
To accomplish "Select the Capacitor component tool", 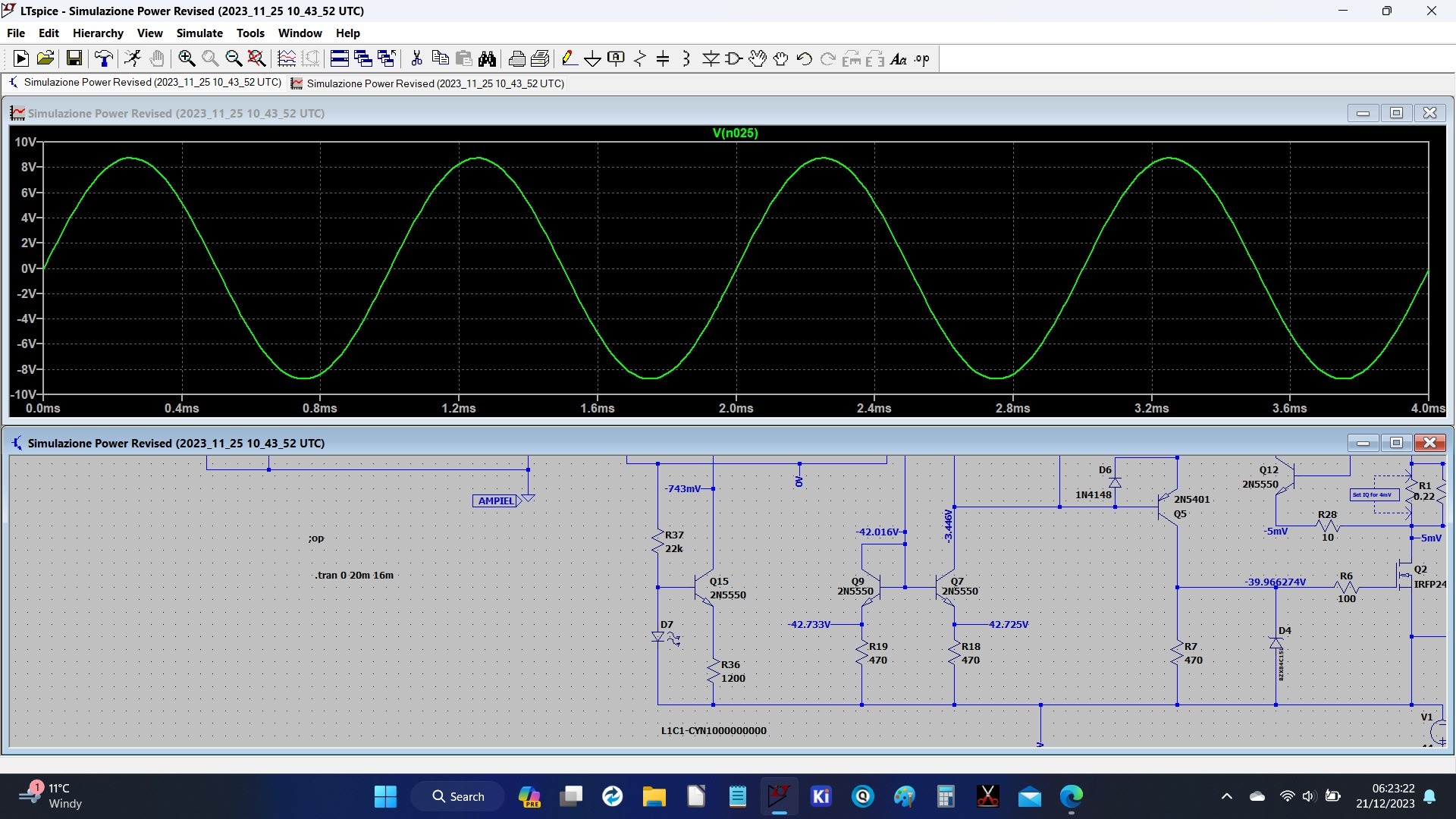I will point(663,58).
